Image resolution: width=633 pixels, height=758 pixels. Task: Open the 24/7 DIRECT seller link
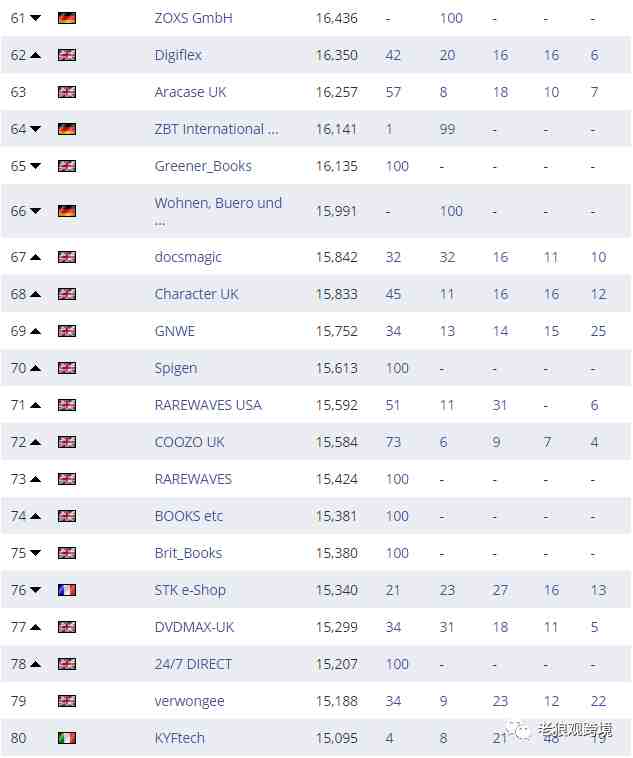(x=193, y=664)
